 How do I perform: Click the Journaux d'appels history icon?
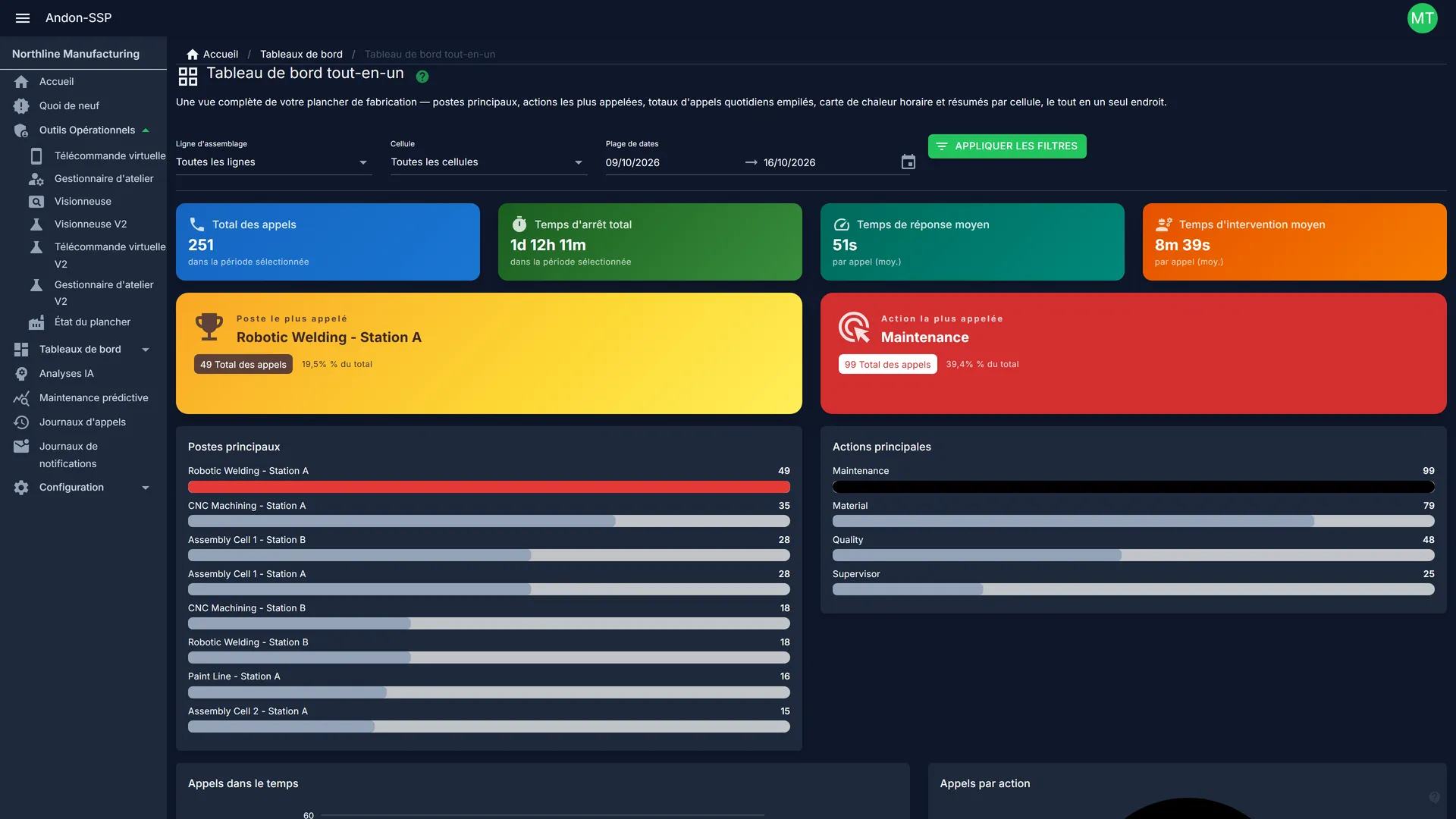pos(21,422)
